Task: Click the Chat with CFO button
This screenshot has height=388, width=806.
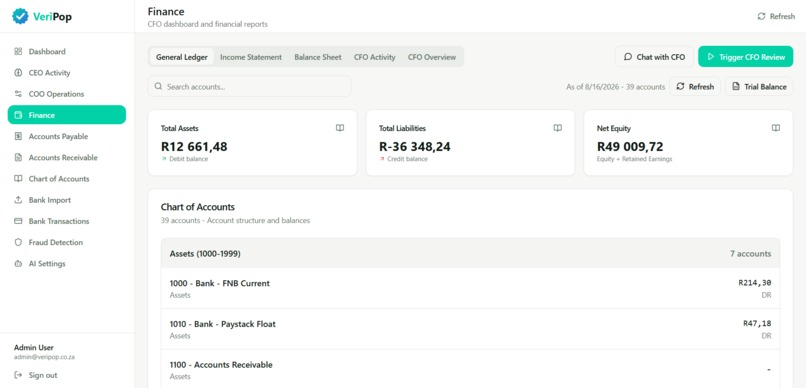Action: tap(654, 57)
